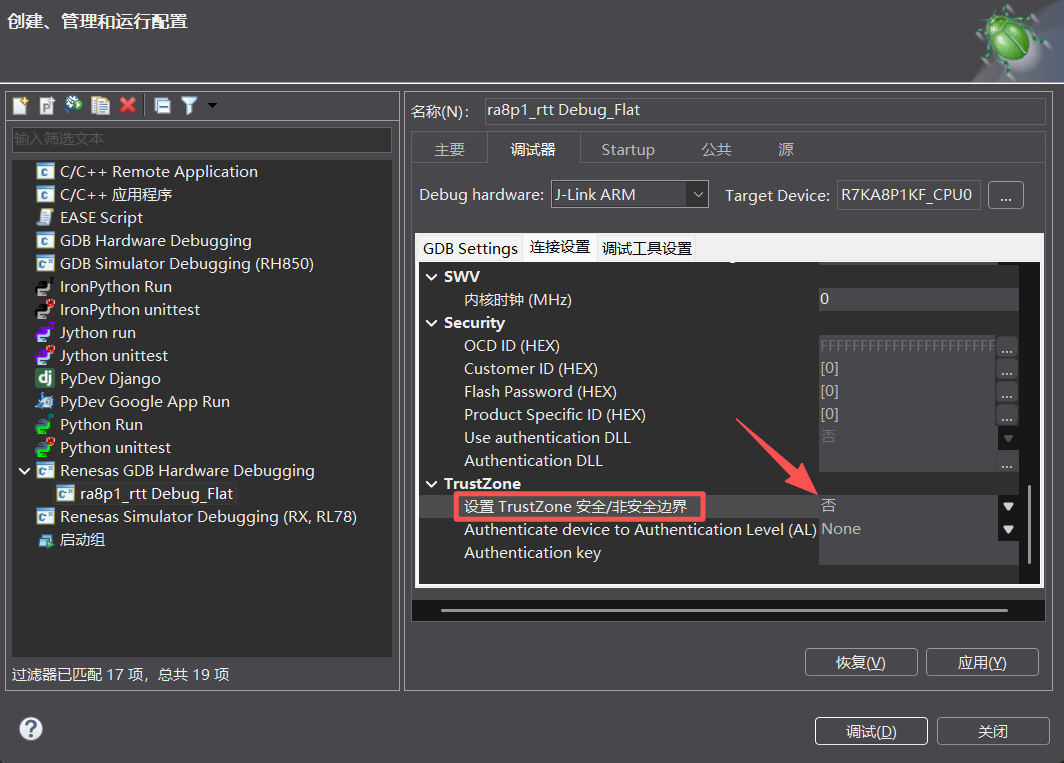Click the Target Device browse button

pos(1006,196)
